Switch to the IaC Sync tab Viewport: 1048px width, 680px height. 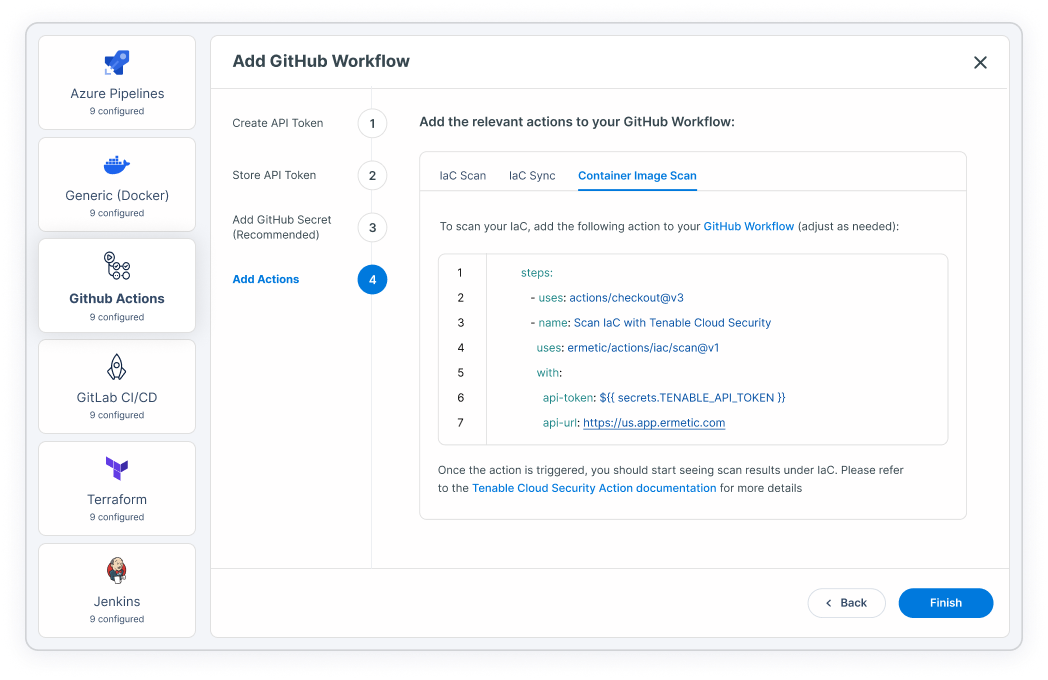pos(532,176)
